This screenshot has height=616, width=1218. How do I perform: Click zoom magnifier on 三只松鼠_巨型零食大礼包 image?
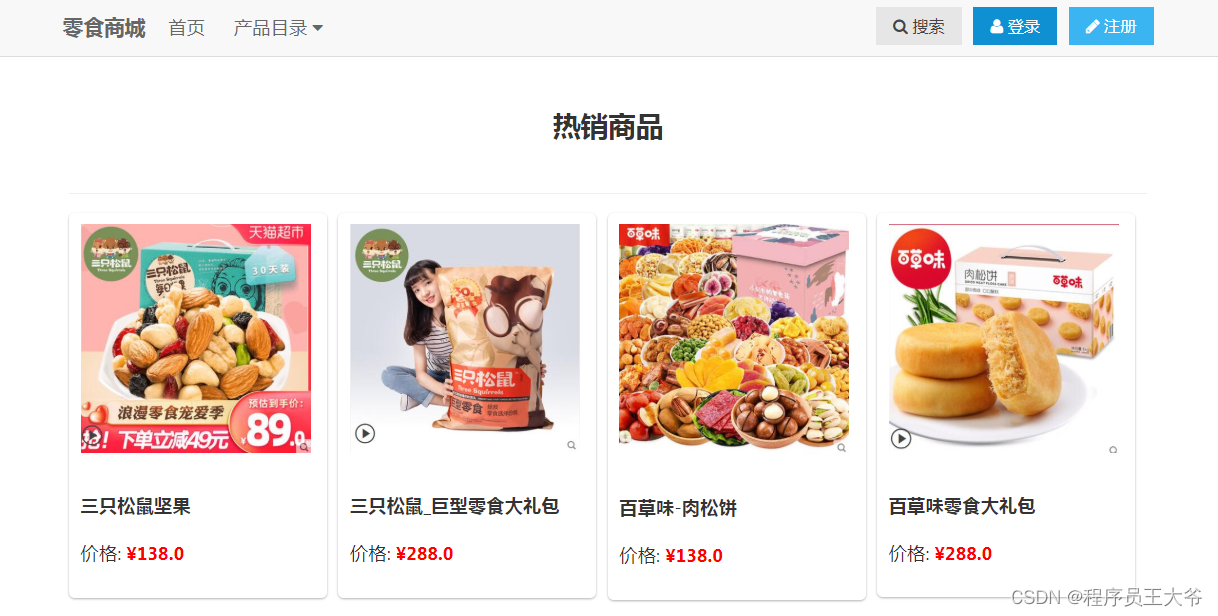[572, 445]
